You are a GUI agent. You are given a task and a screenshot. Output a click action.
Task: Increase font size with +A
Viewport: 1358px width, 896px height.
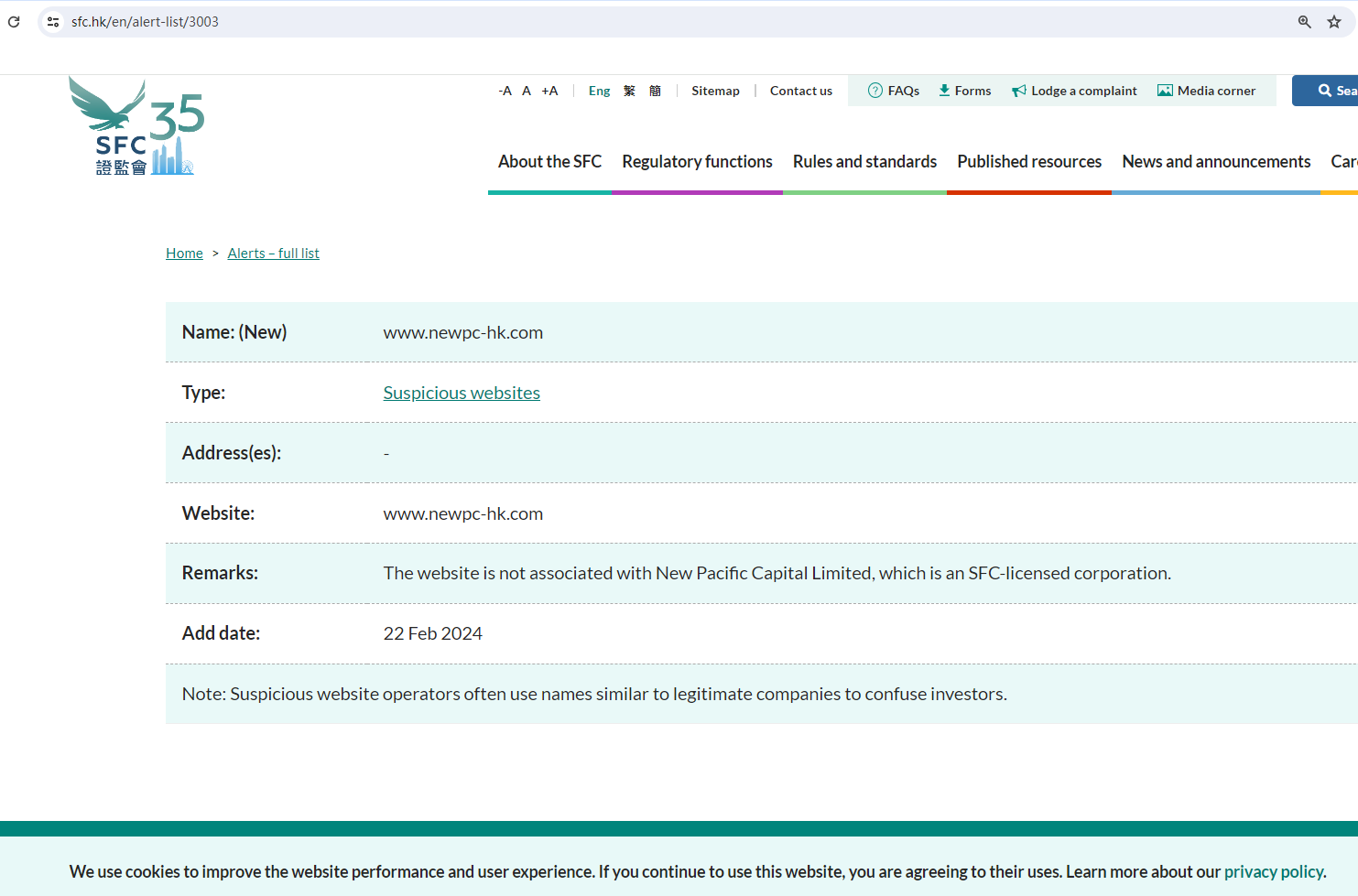[549, 91]
